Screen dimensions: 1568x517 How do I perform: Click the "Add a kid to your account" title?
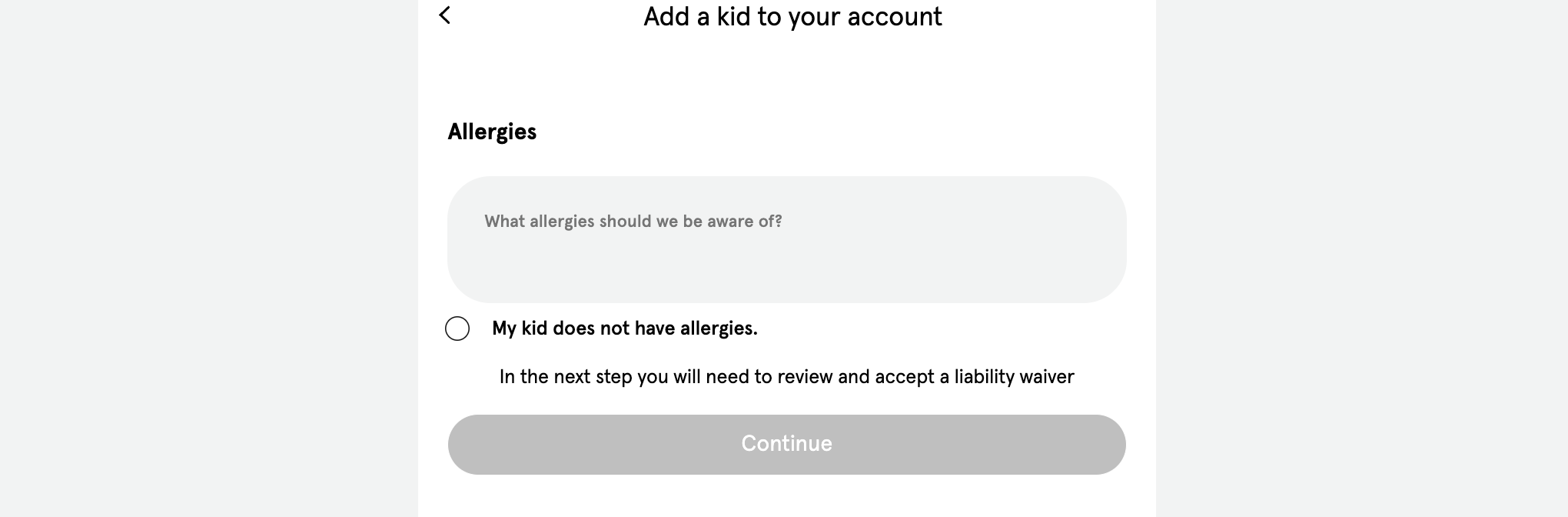792,17
